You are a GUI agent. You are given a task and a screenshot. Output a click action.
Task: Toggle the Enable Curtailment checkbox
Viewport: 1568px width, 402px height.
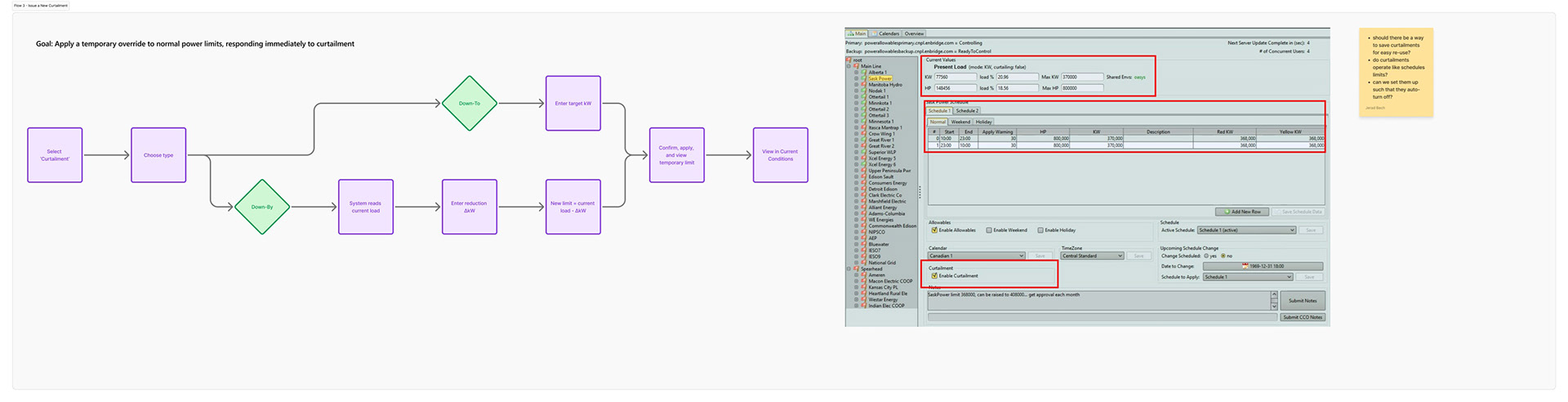[934, 275]
